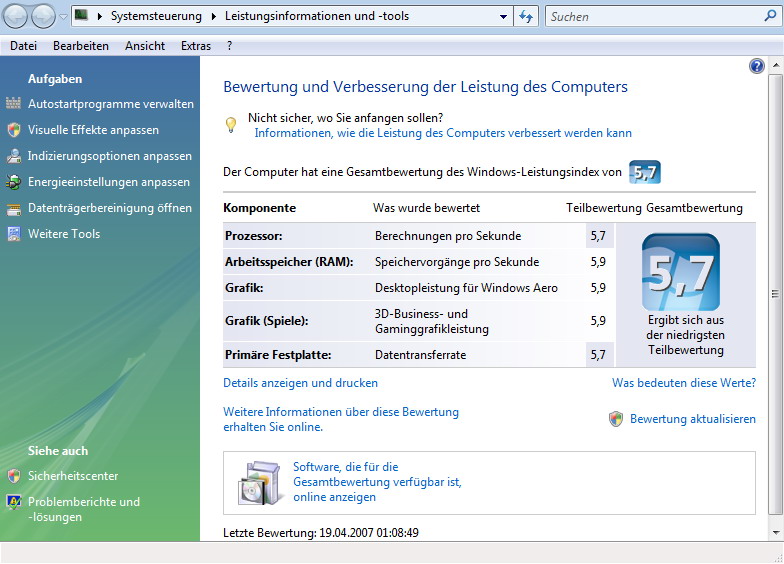This screenshot has width=784, height=564.
Task: Open the link about improving computer performance
Action: [x=443, y=133]
